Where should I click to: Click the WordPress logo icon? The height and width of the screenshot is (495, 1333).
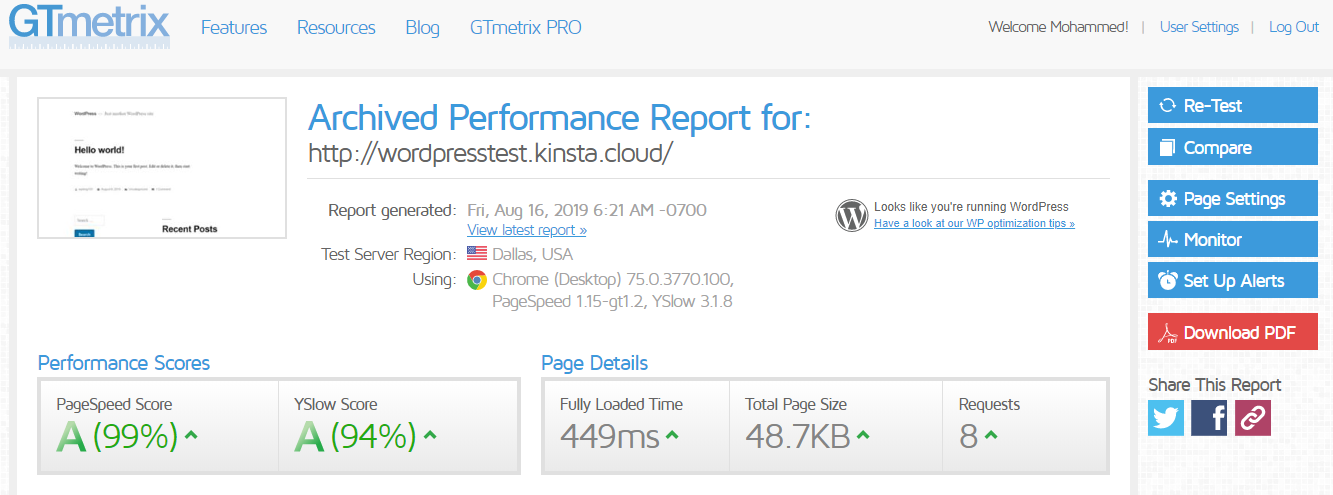(851, 215)
